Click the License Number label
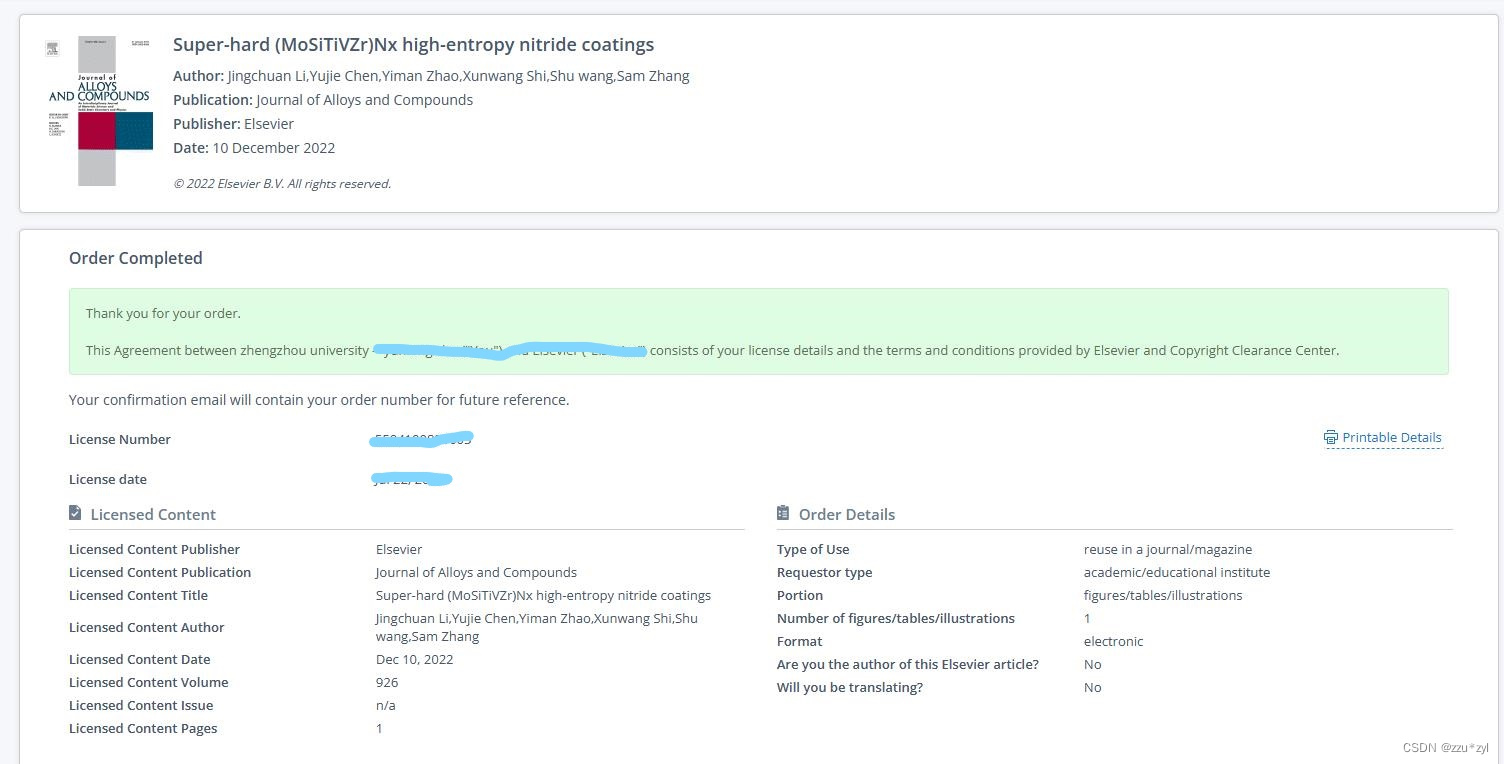The image size is (1504, 764). point(120,439)
